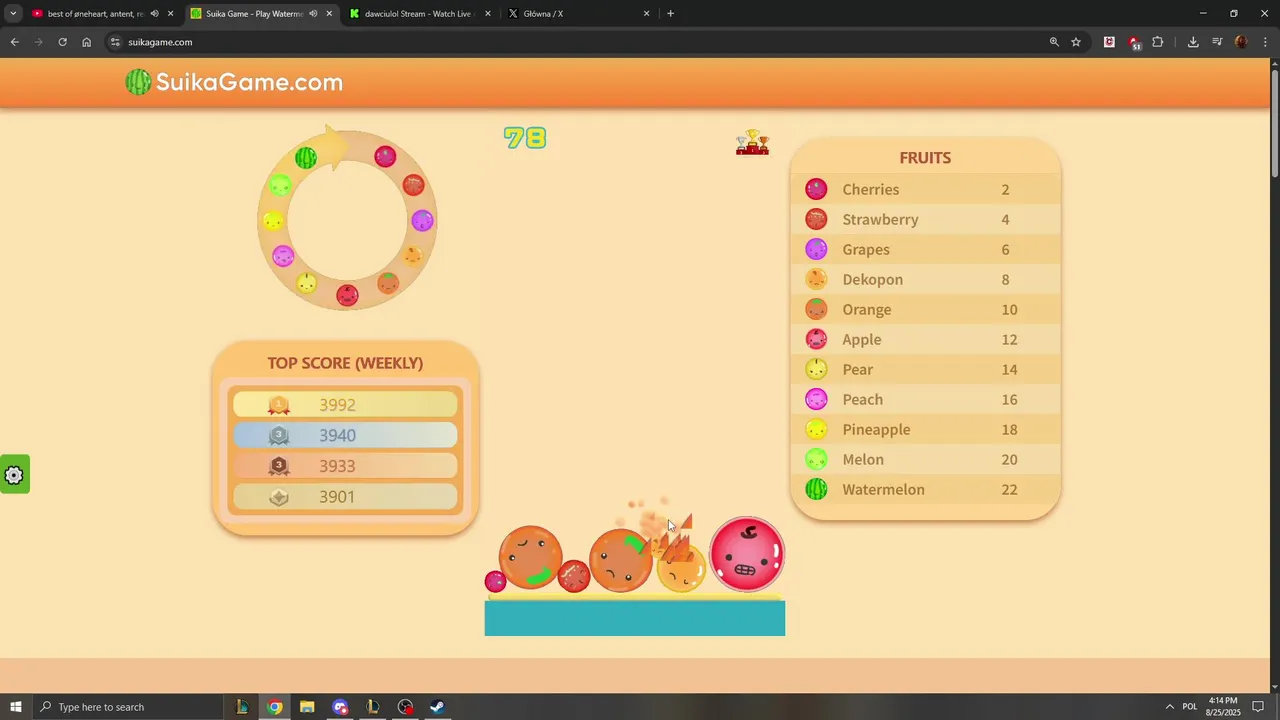Click the small cherry in the game box

pos(495,581)
